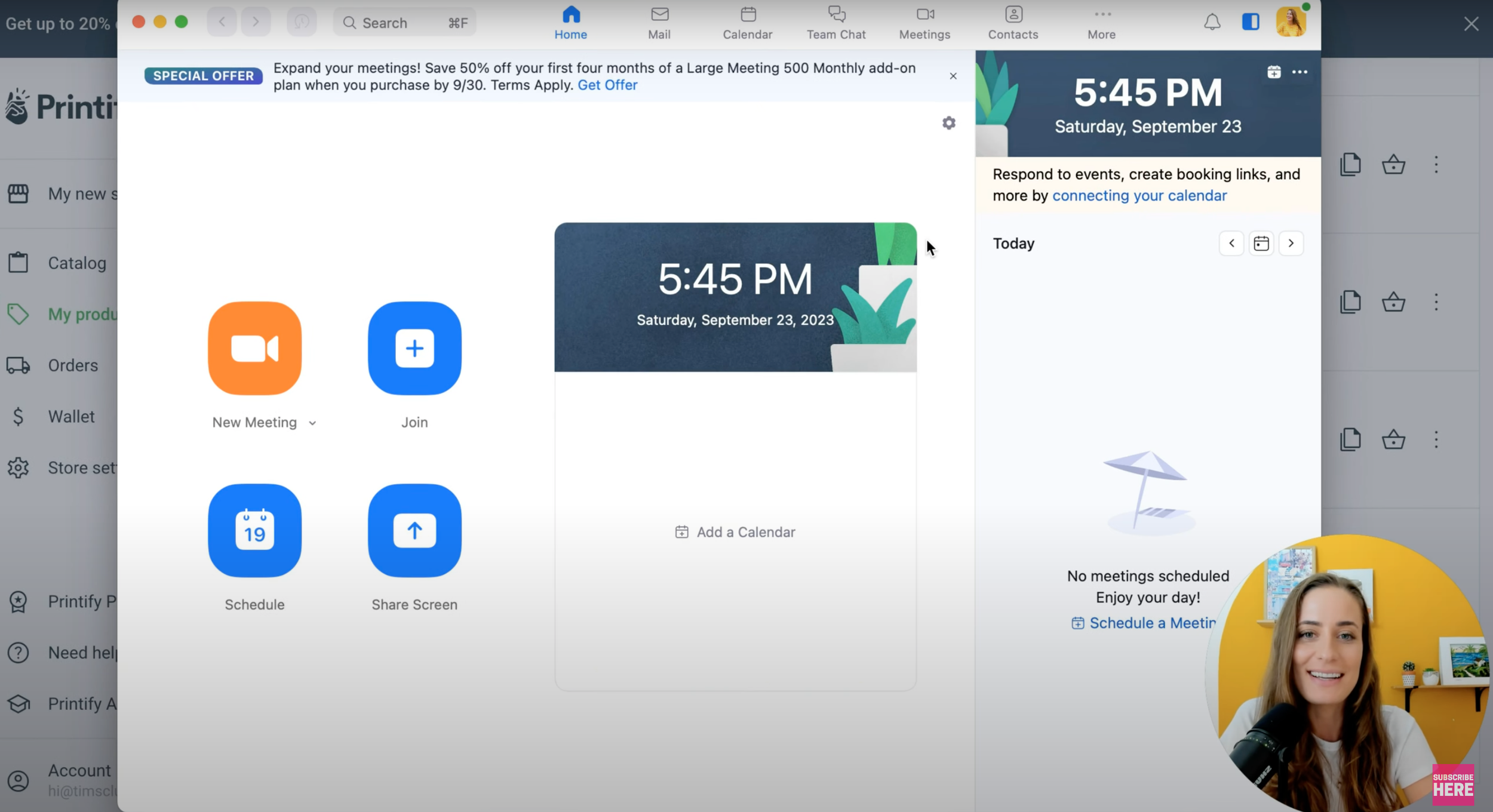Click Add a Calendar
The height and width of the screenshot is (812, 1493).
pos(735,532)
